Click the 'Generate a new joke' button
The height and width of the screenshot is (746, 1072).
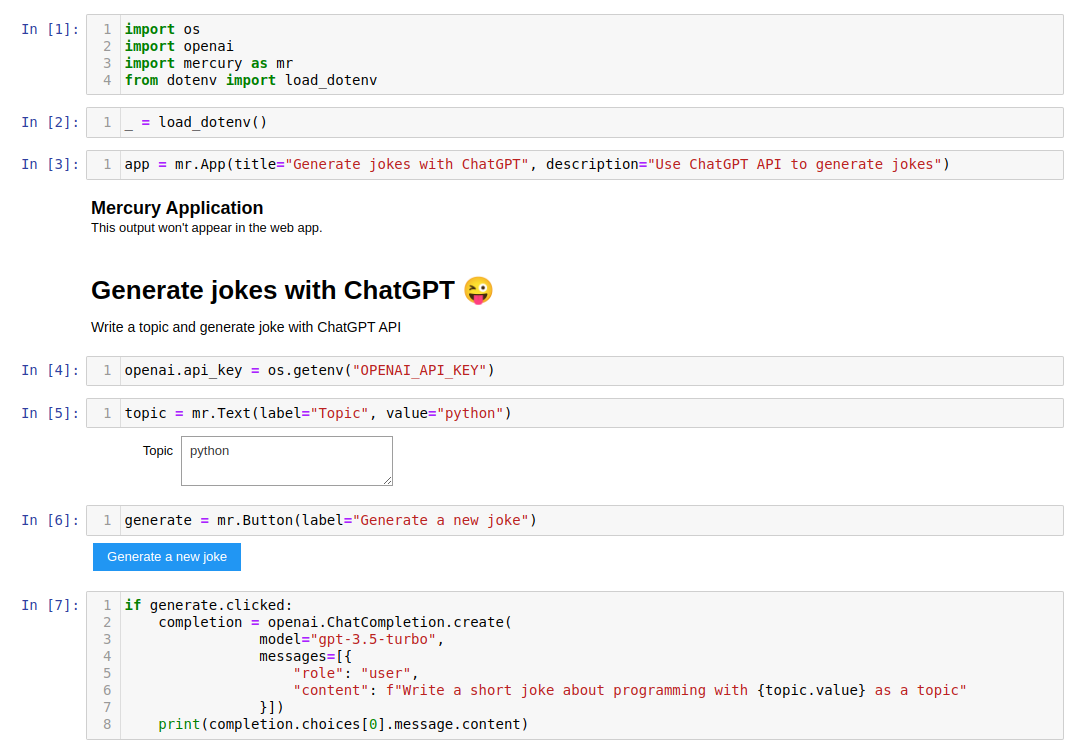(x=167, y=557)
